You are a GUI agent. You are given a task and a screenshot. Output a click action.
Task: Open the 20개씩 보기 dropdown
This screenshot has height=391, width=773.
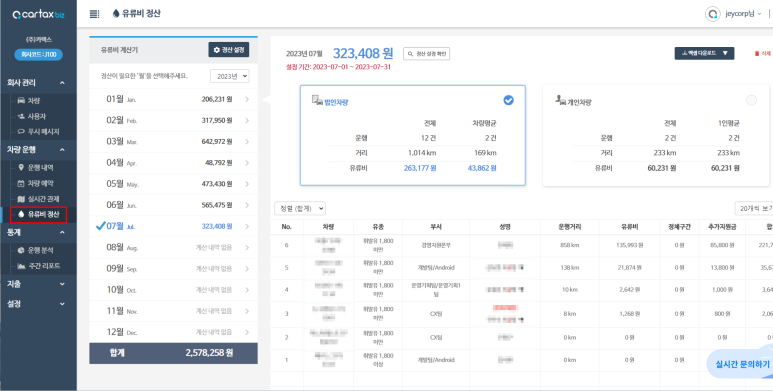[754, 209]
